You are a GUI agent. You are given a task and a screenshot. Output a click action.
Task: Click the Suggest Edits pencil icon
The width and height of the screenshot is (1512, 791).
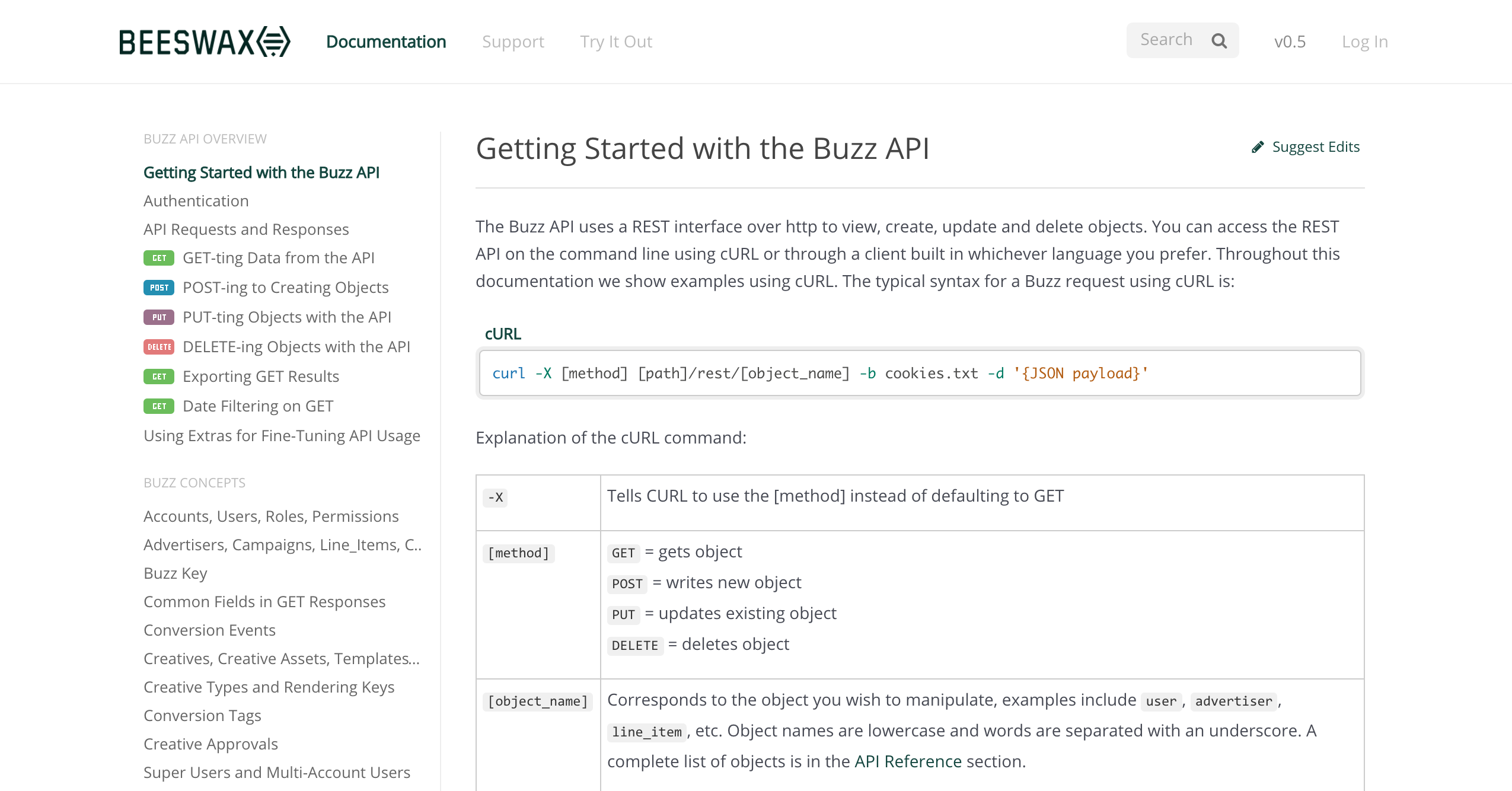click(x=1257, y=147)
